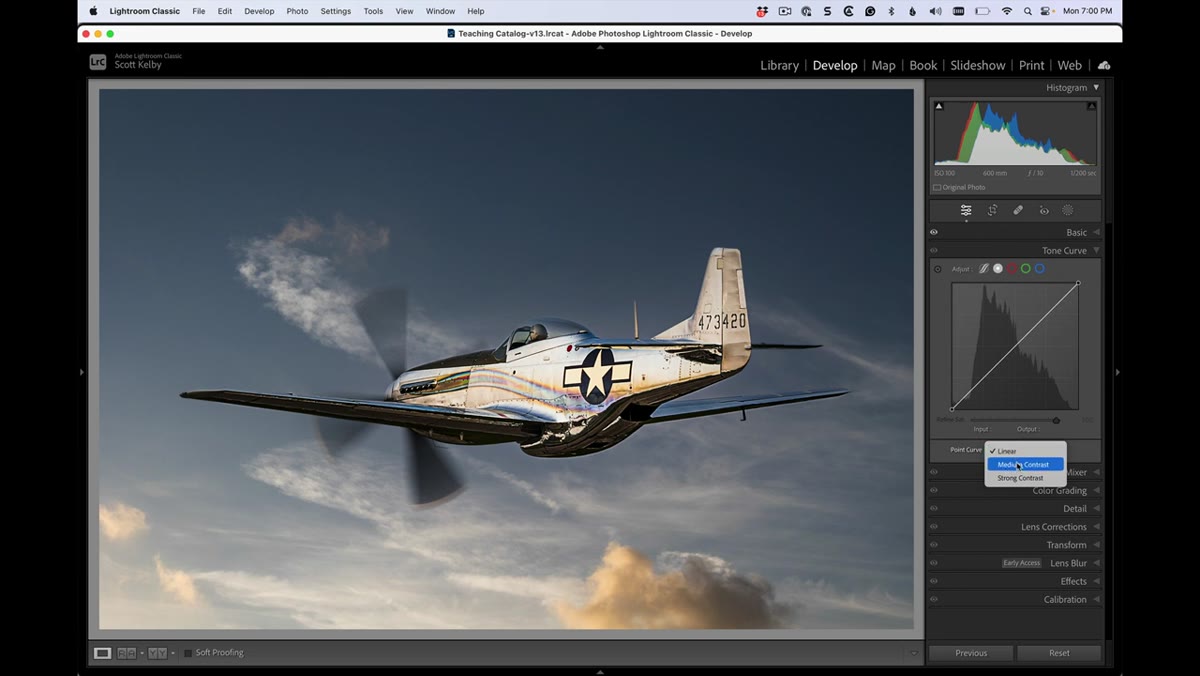The width and height of the screenshot is (1200, 676).
Task: Select Strong Contrast curve preset
Action: pyautogui.click(x=1020, y=478)
